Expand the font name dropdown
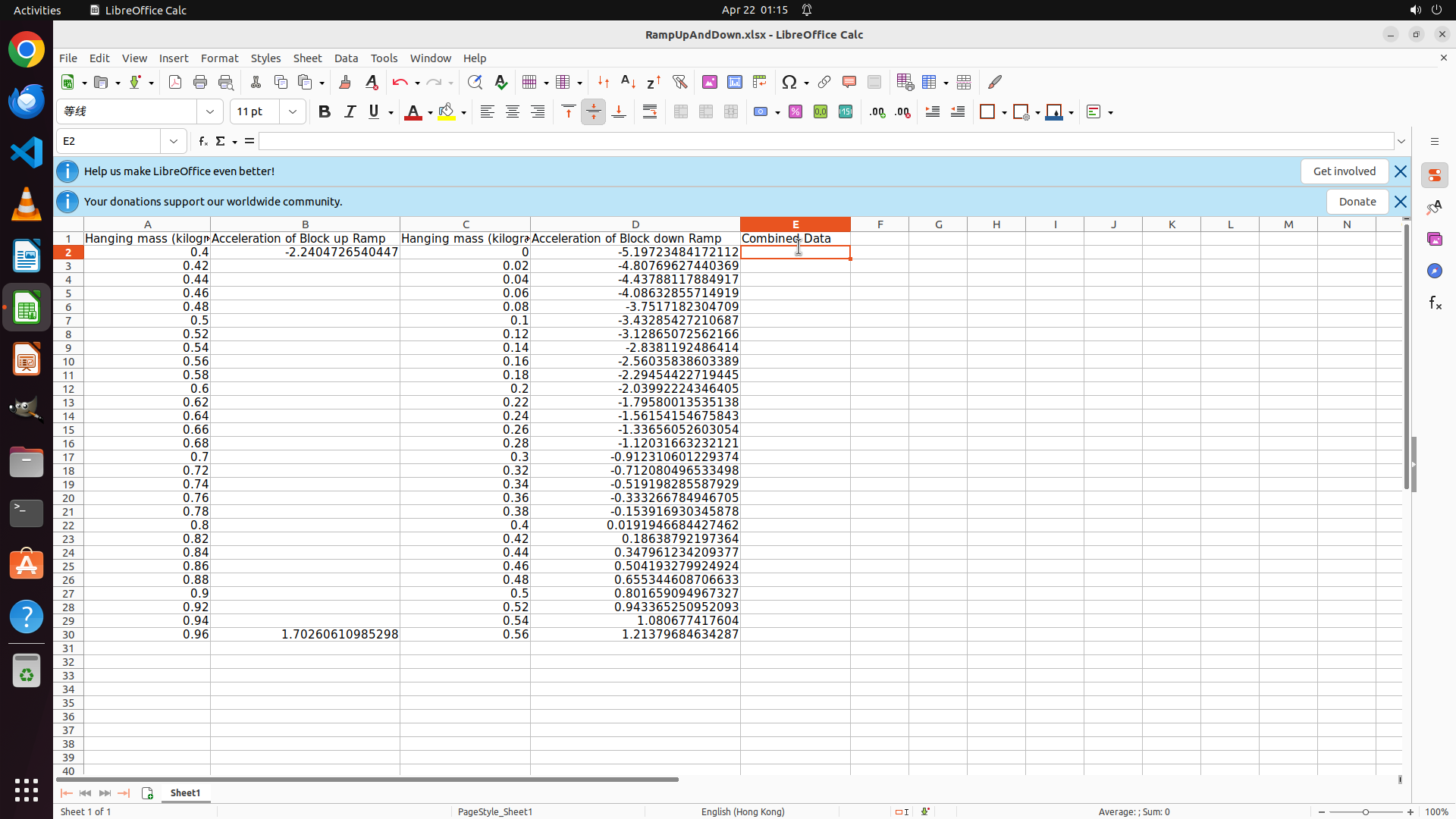 pyautogui.click(x=210, y=112)
